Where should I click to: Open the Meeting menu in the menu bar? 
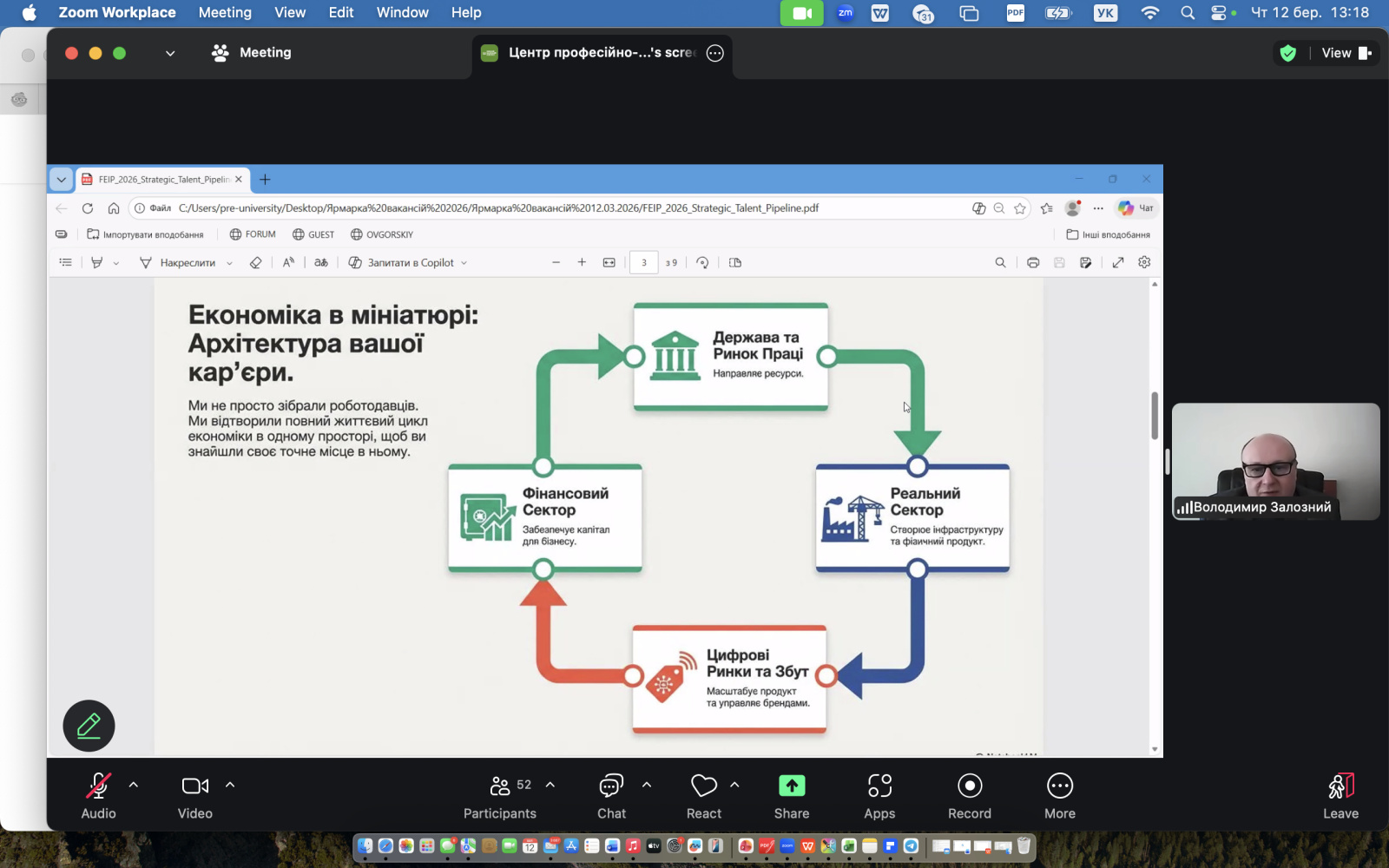point(225,12)
